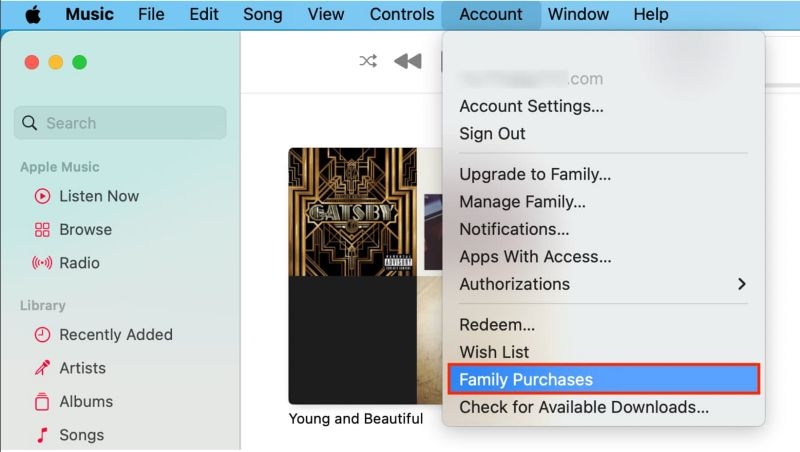Viewport: 800px width, 452px height.
Task: Open the Song menu in menu bar
Action: [x=263, y=14]
